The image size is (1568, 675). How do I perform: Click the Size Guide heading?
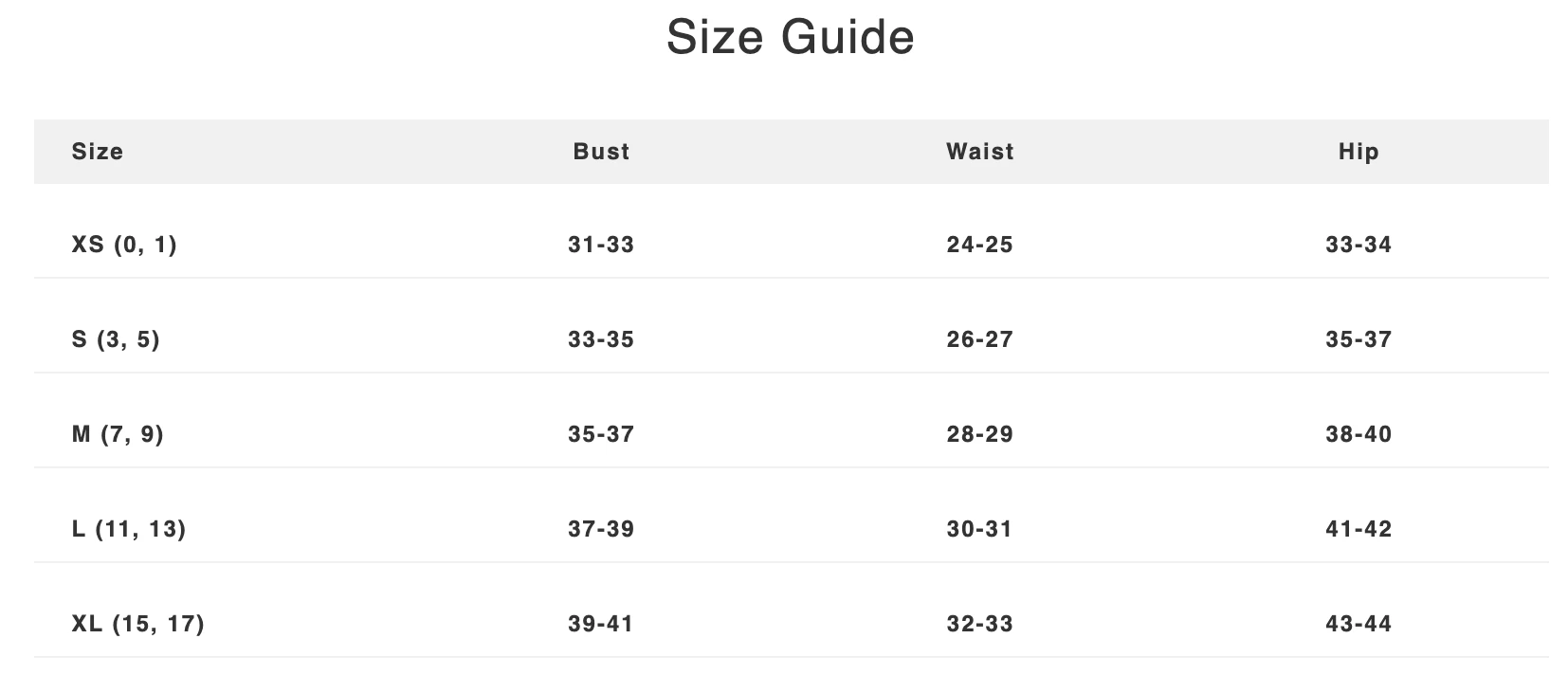click(x=790, y=38)
